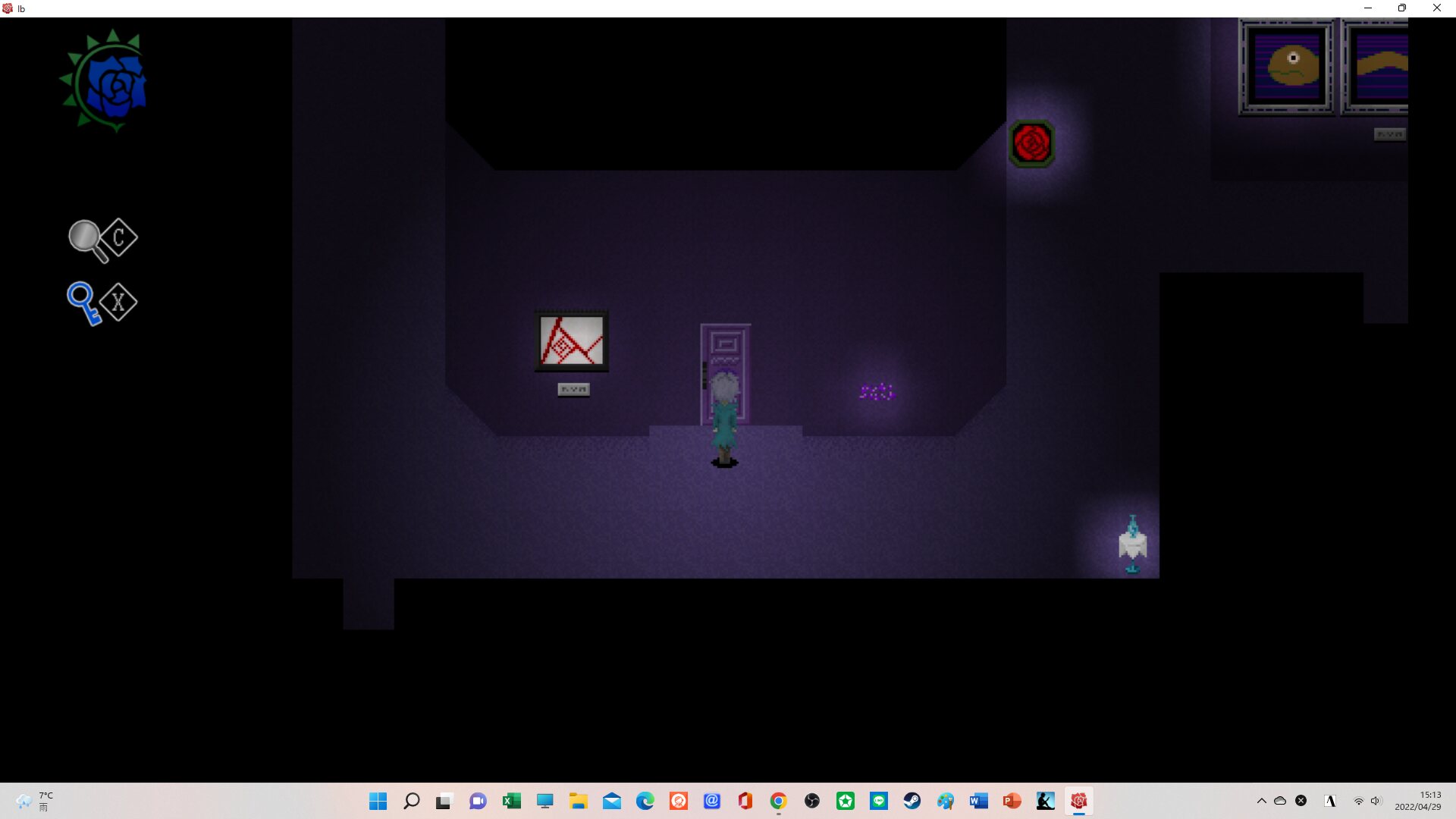1456x819 pixels.
Task: Click the X key diamond badge
Action: click(x=118, y=303)
